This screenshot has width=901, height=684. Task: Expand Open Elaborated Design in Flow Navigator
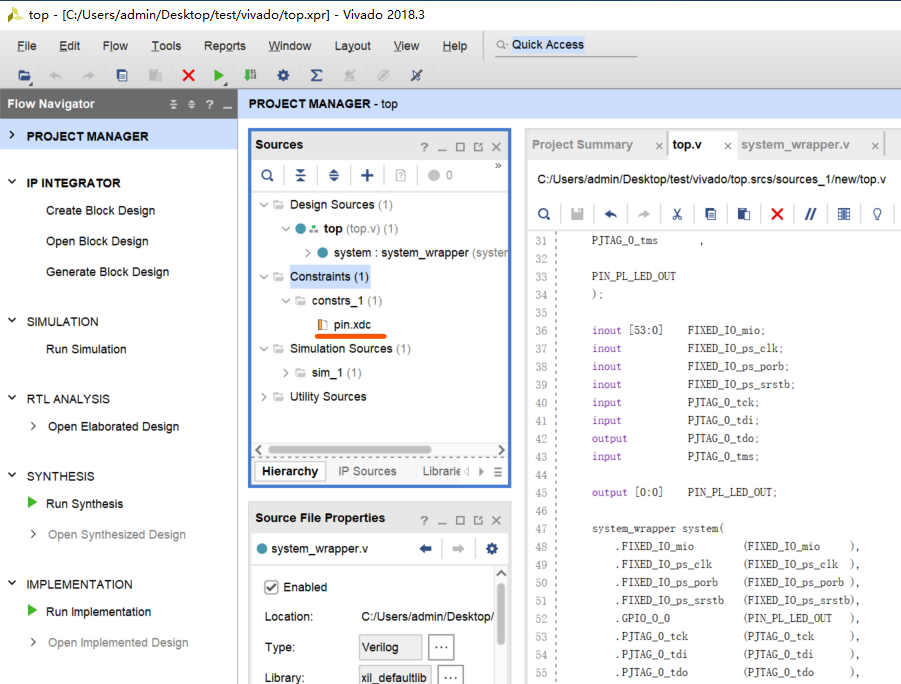pos(34,426)
